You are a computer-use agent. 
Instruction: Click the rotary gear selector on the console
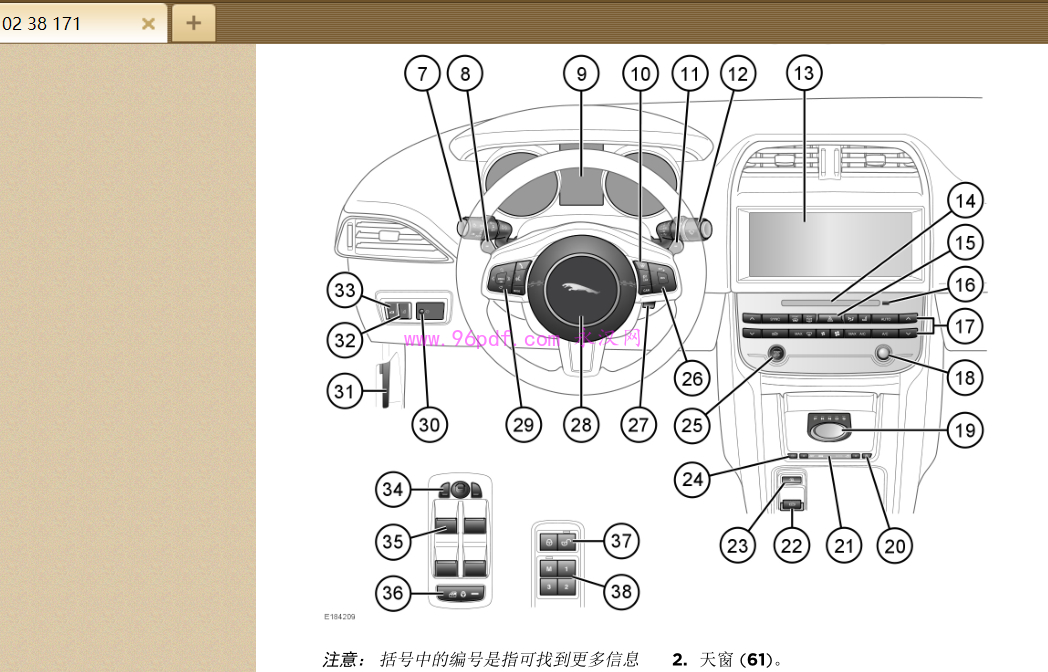(831, 432)
